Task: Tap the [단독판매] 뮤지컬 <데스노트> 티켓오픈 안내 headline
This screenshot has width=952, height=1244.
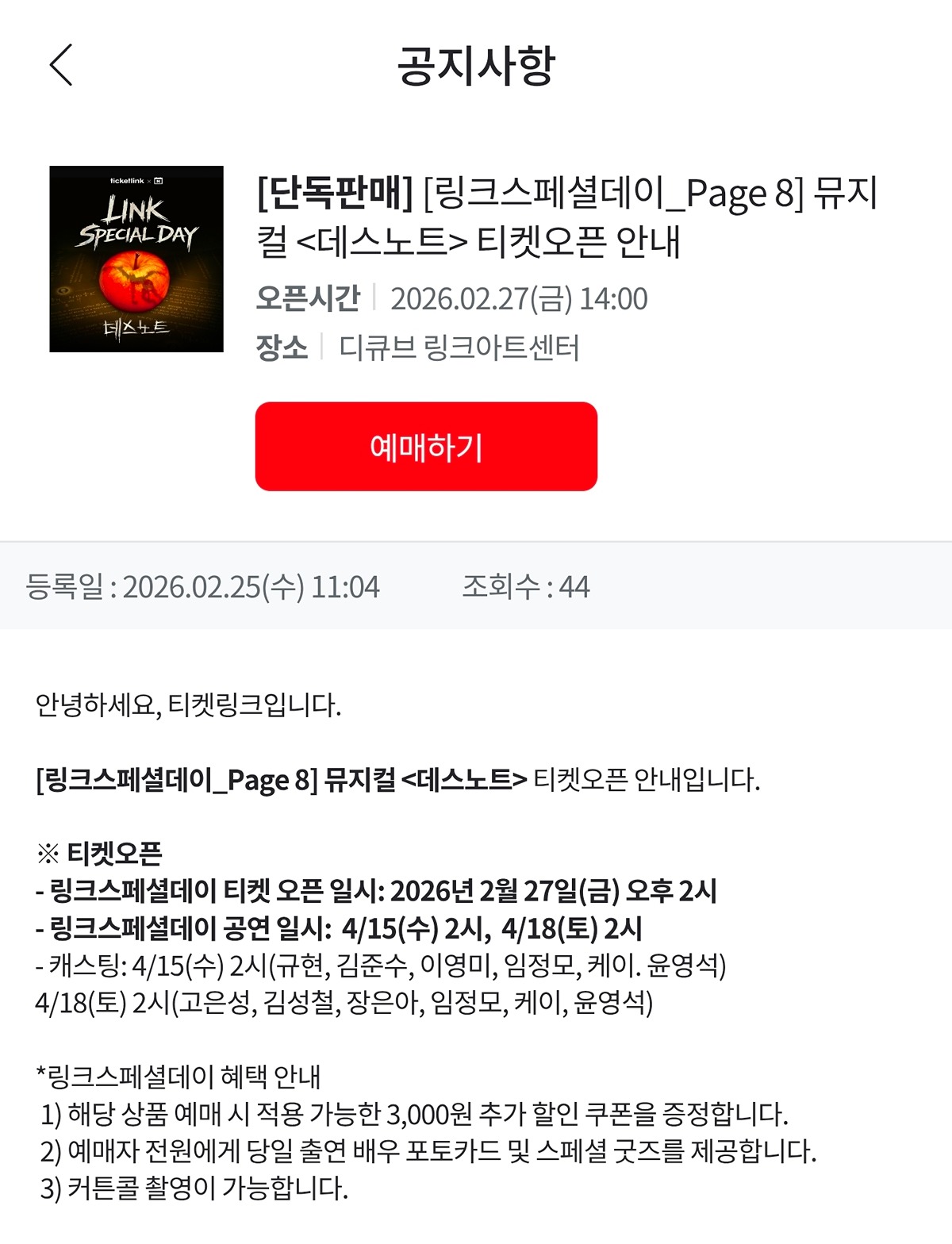Action: [x=567, y=217]
